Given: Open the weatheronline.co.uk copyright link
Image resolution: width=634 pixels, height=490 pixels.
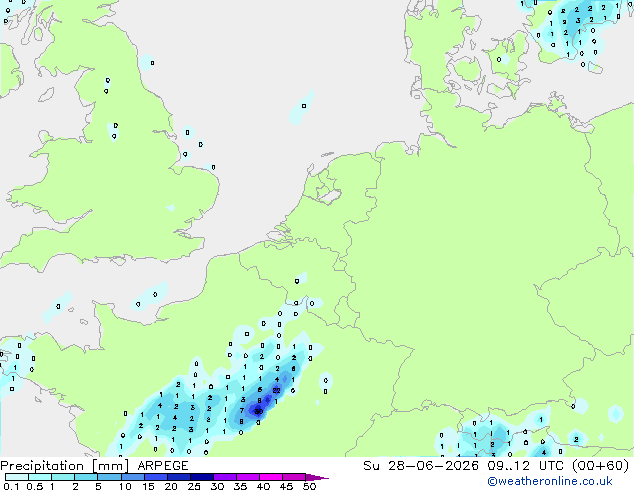Looking at the screenshot, I should pos(550,481).
